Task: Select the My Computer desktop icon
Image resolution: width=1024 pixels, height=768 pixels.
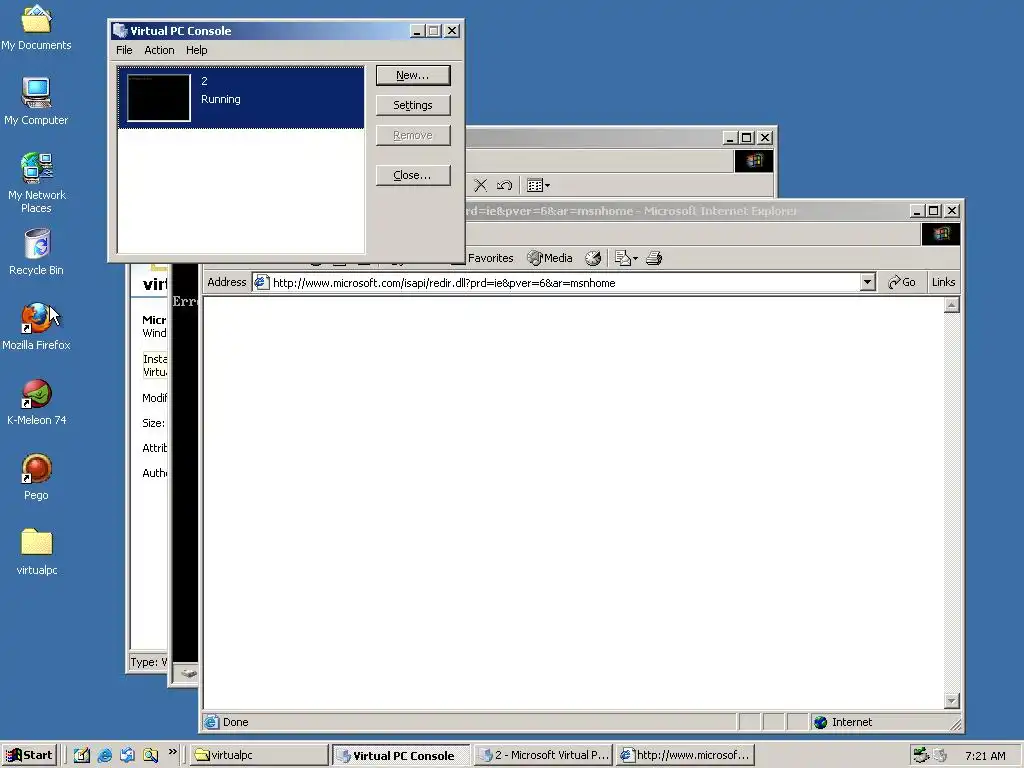Action: (36, 101)
